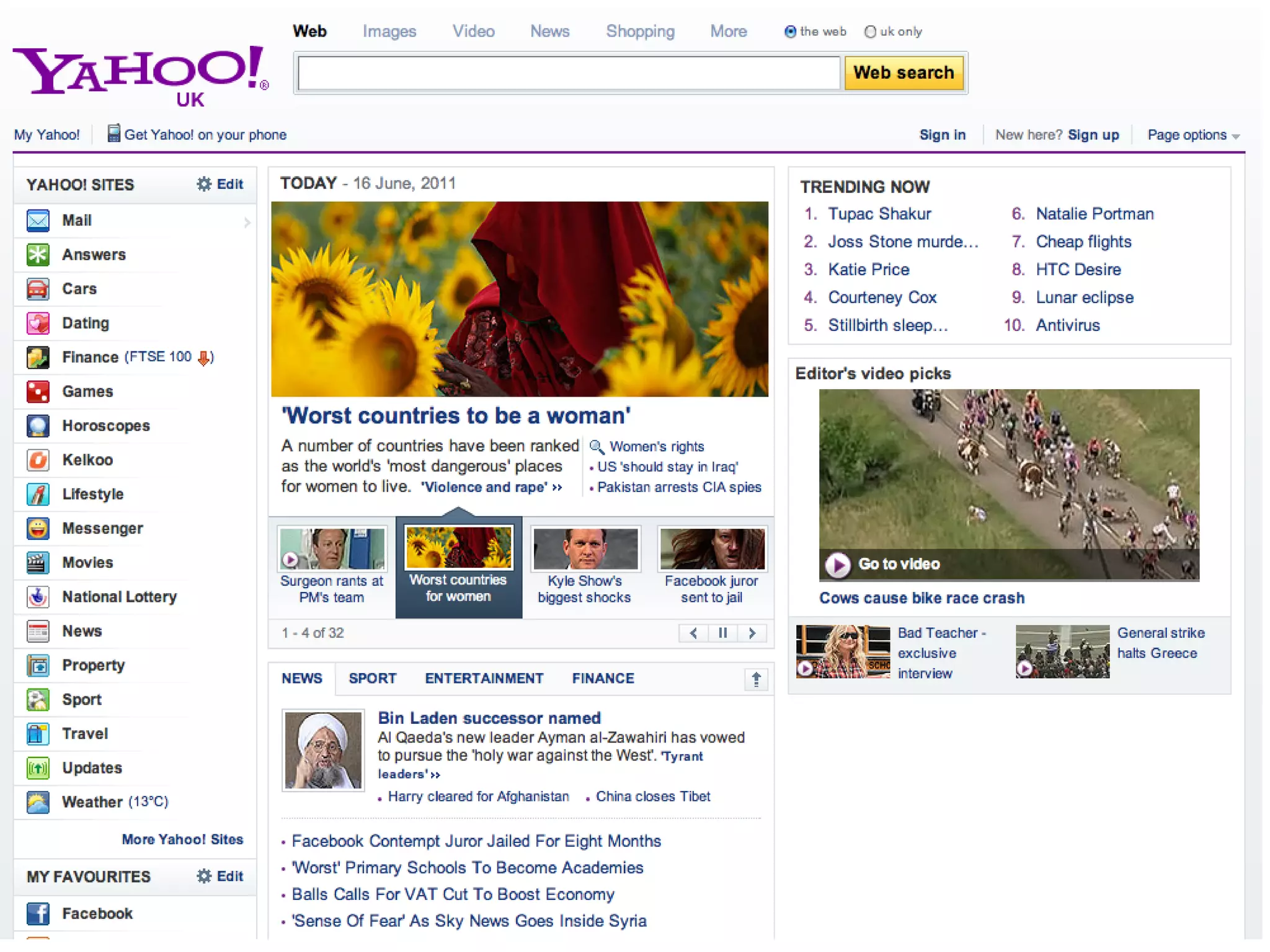Click into the Yahoo search text field

click(568, 73)
